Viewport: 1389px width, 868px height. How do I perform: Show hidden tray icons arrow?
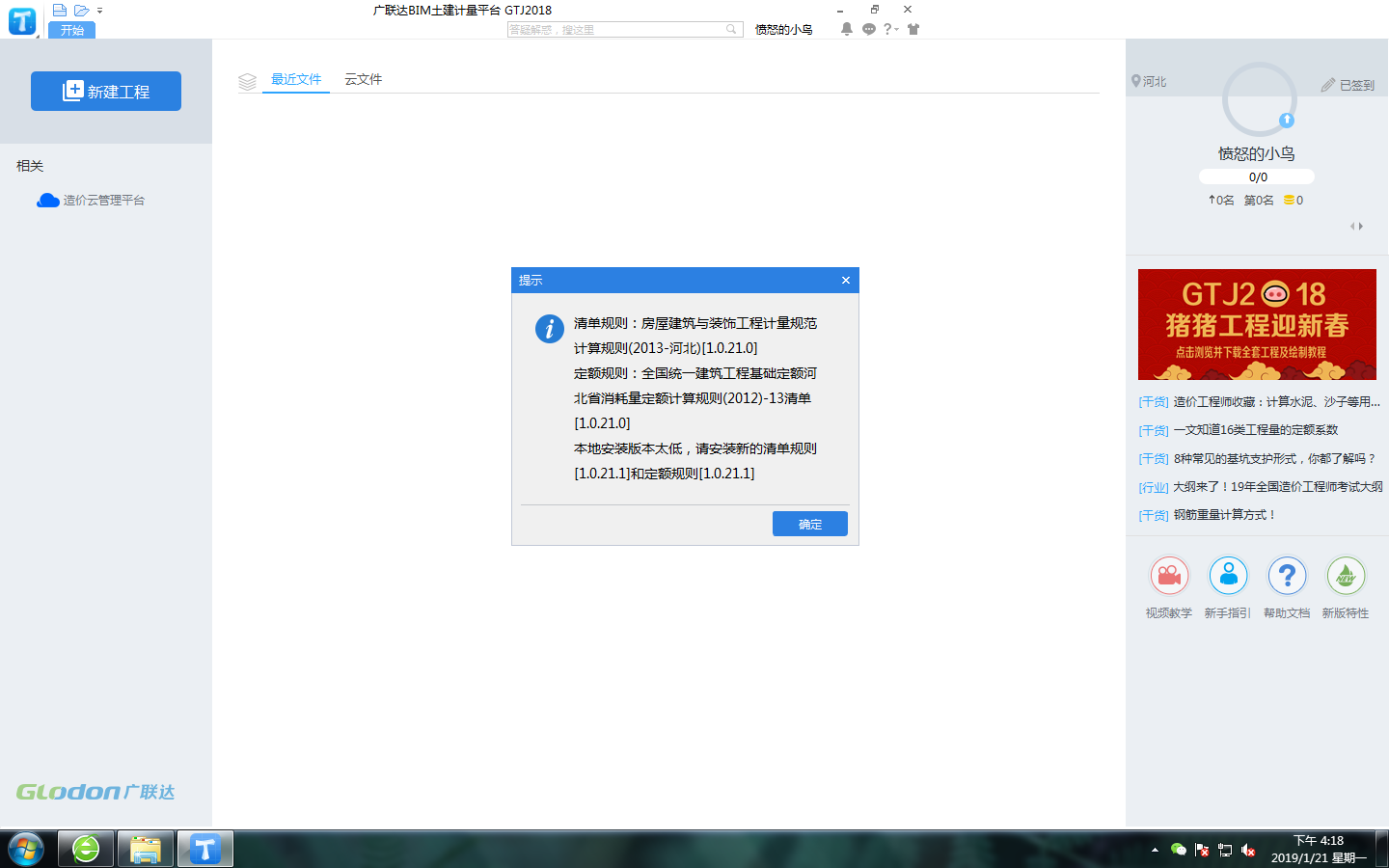click(1155, 850)
